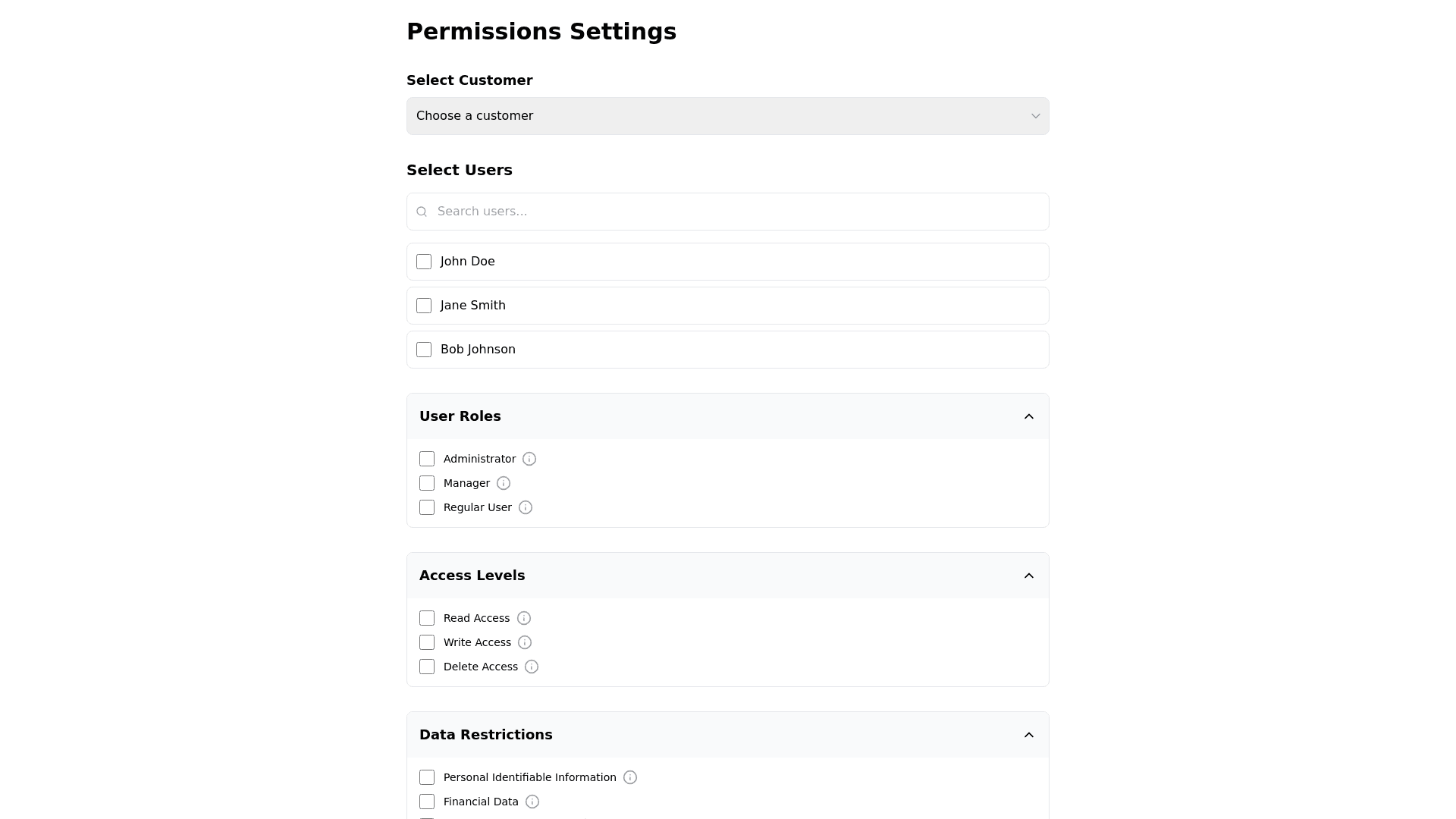Click the info icon beside Delete Access

pos(532,667)
